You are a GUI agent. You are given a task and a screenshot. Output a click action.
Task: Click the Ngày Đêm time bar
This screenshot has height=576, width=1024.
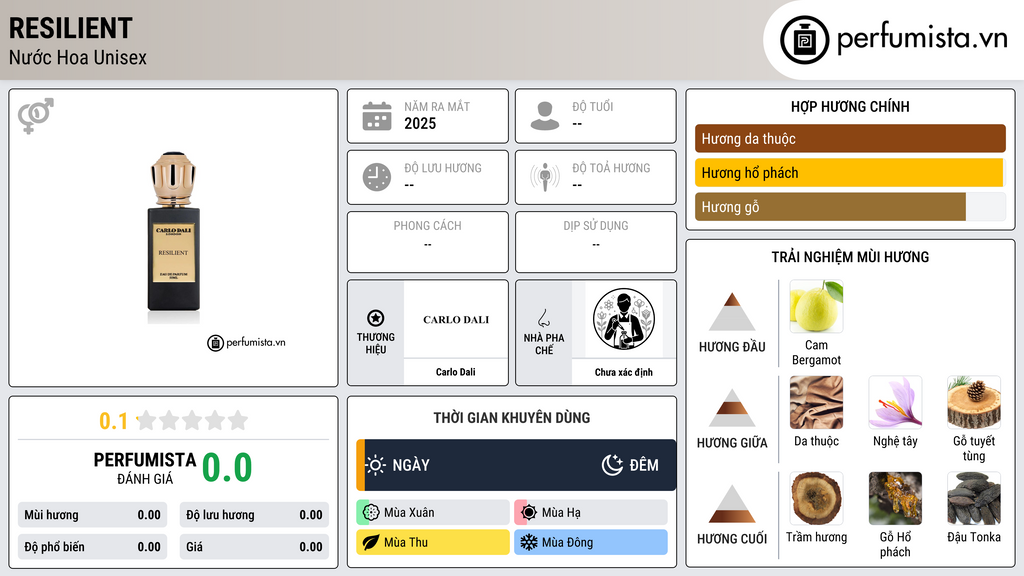coord(516,465)
